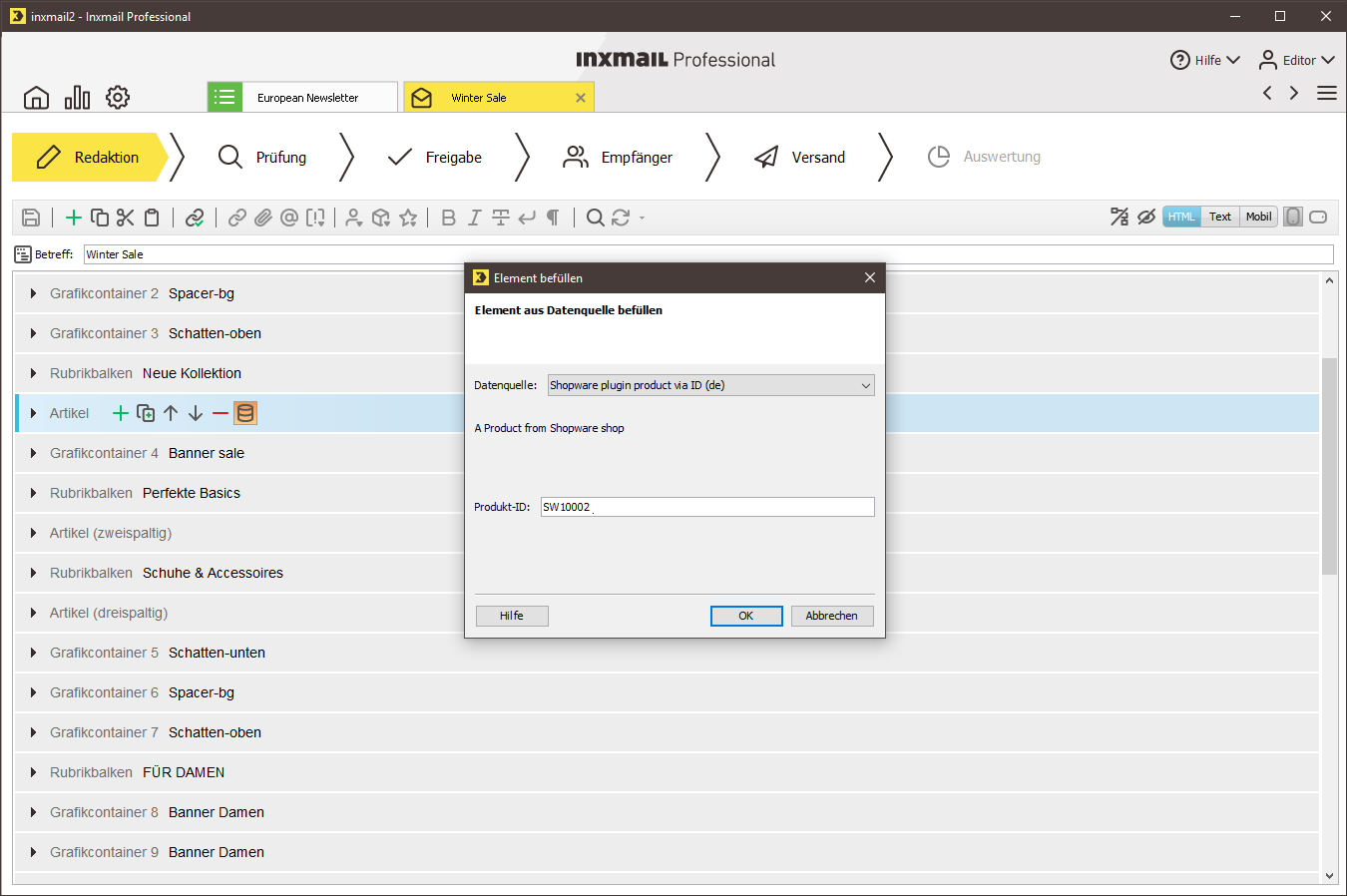Viewport: 1347px width, 896px height.
Task: Toggle bold formatting B icon
Action: 449,218
